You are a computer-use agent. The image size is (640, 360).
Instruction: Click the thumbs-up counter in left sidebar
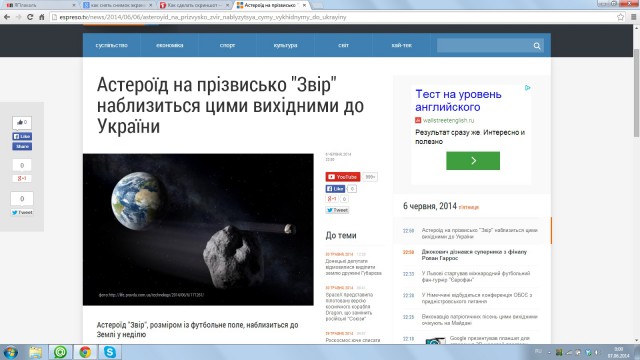(22, 122)
